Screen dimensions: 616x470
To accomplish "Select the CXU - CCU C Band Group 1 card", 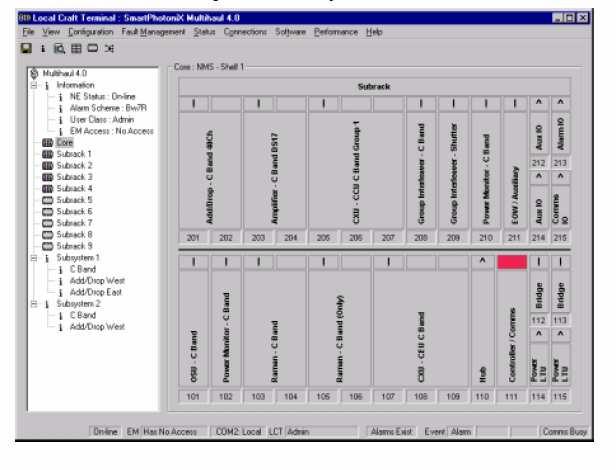I will [x=356, y=171].
